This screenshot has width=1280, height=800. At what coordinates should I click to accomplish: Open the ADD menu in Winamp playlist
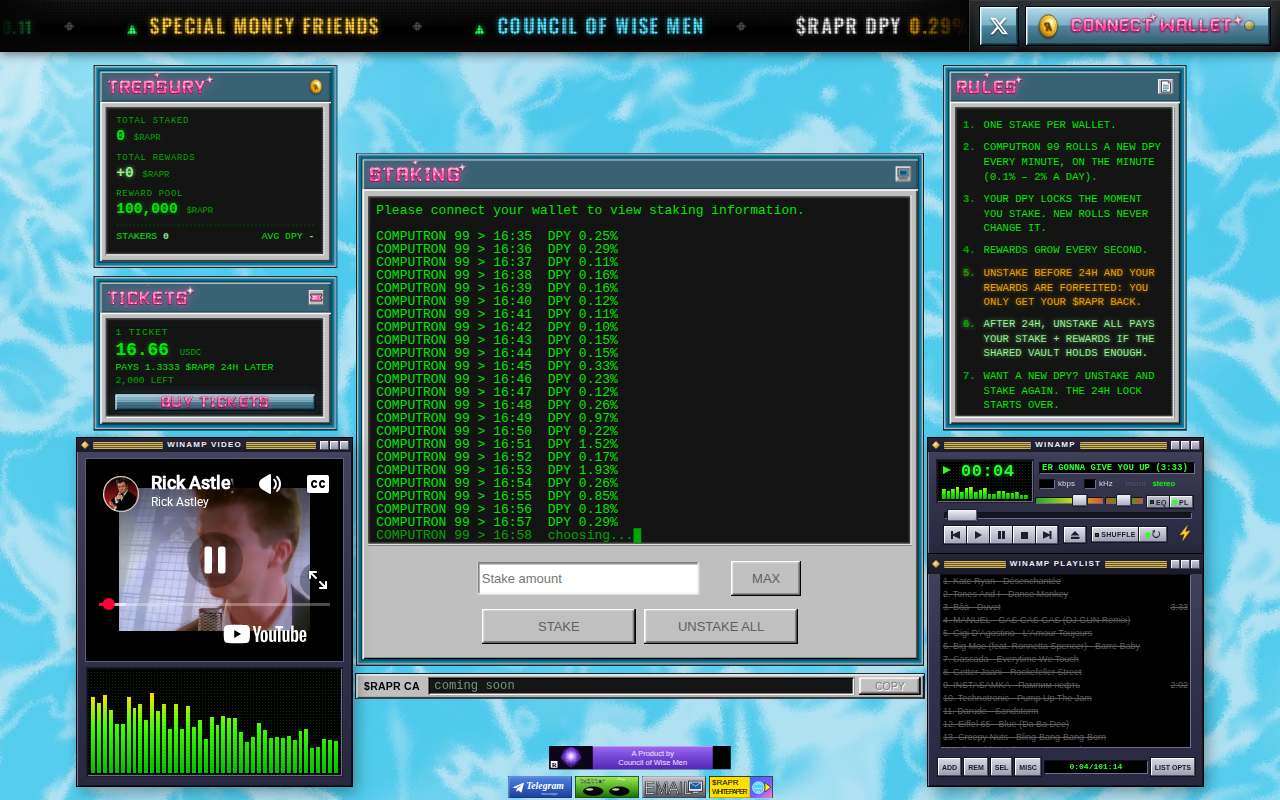click(949, 767)
